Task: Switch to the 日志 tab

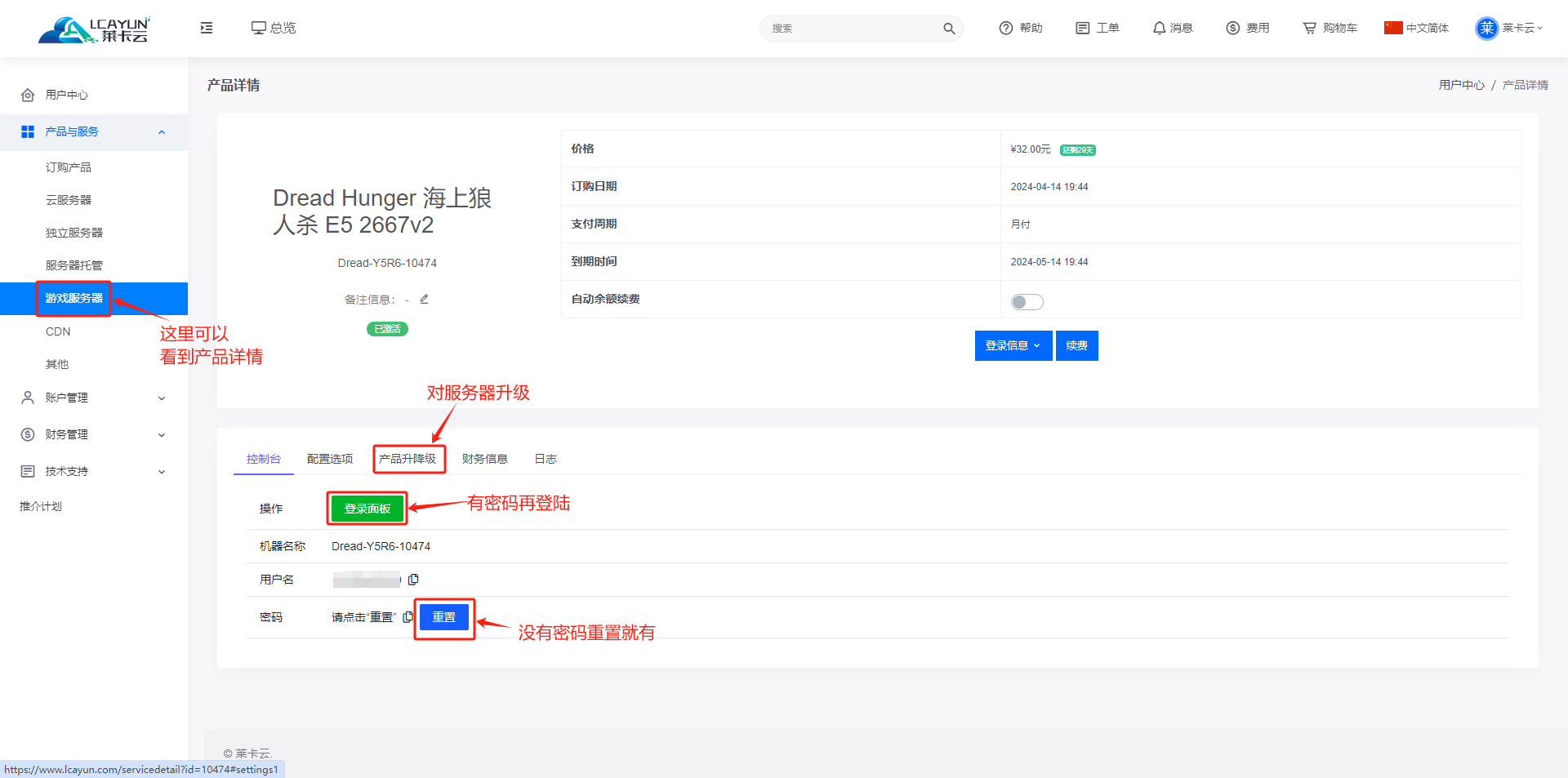Action: 546,459
